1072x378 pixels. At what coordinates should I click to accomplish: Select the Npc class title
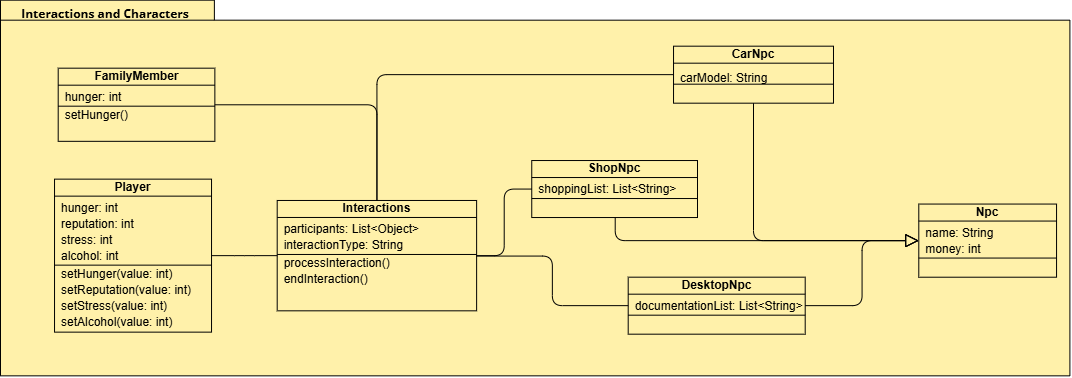[987, 212]
